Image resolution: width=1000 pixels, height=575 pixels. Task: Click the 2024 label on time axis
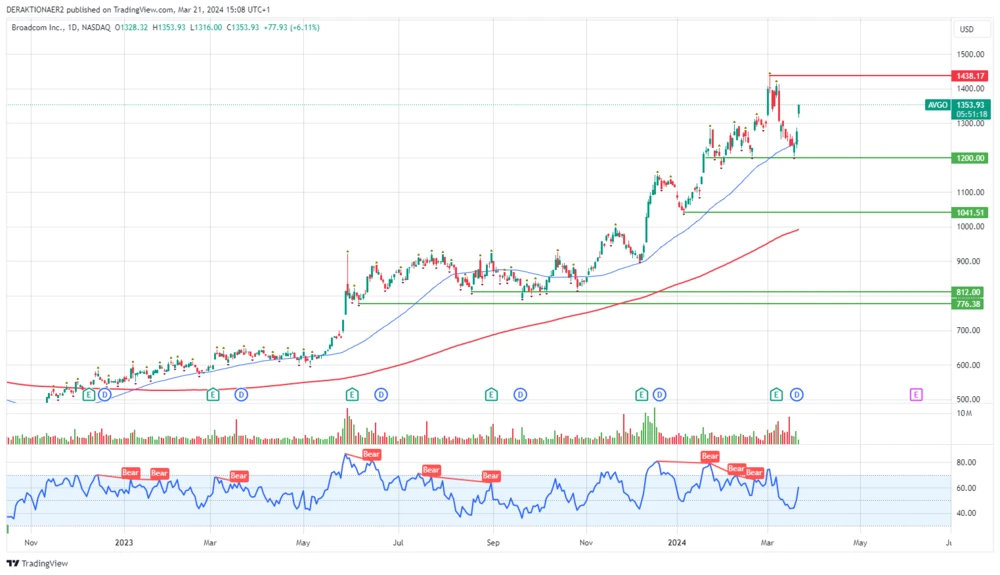[x=677, y=542]
